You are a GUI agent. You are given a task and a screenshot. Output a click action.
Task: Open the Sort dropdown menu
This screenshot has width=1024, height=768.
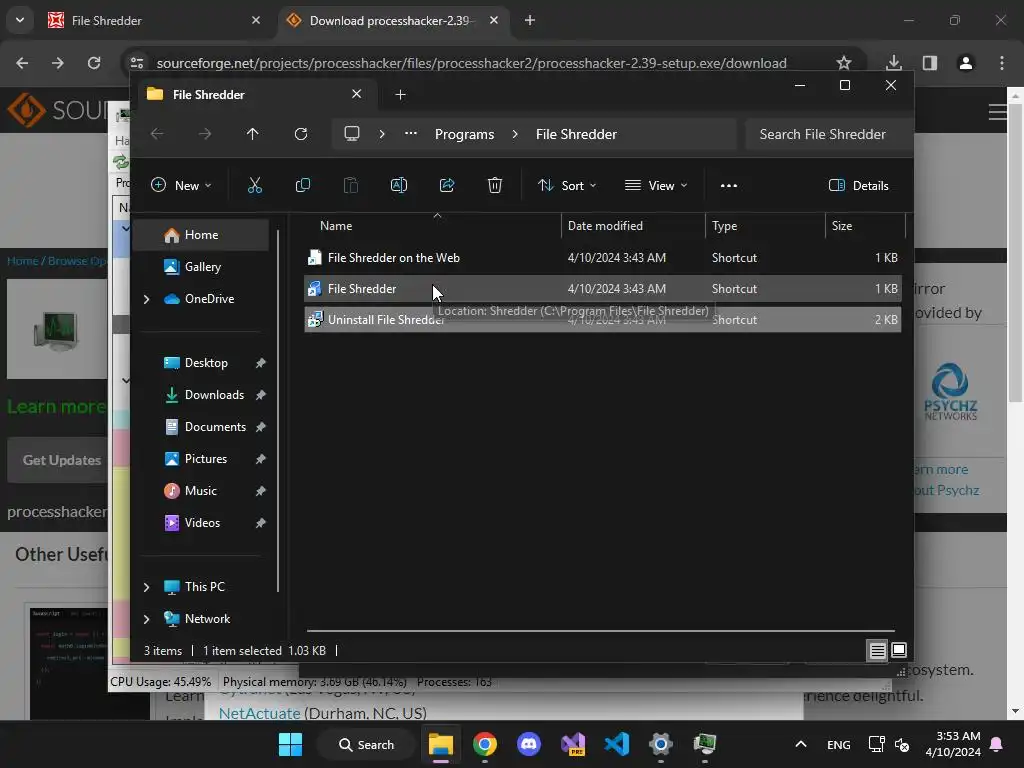pyautogui.click(x=567, y=185)
